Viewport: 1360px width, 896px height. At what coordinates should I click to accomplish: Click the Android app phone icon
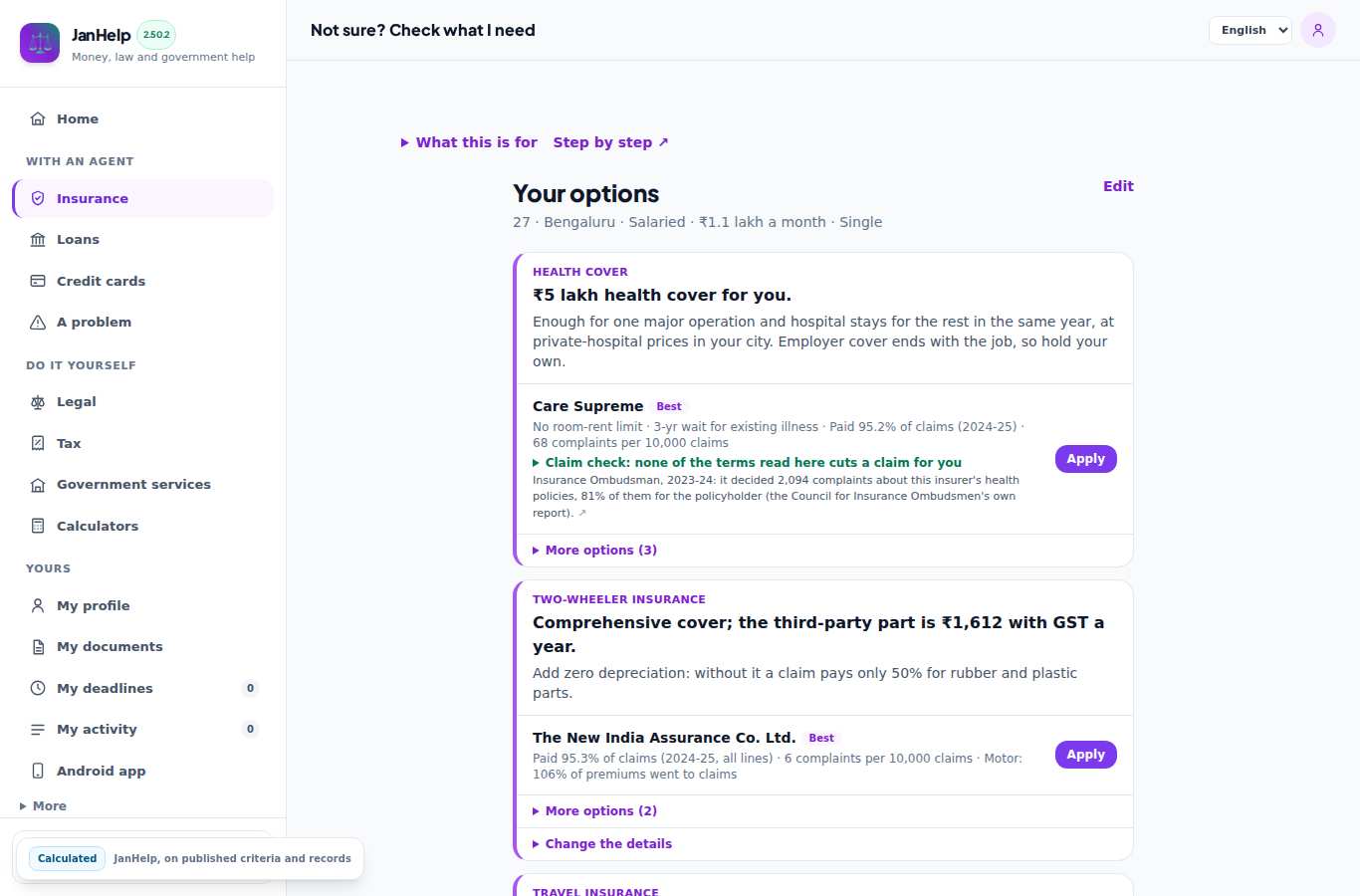pos(38,771)
